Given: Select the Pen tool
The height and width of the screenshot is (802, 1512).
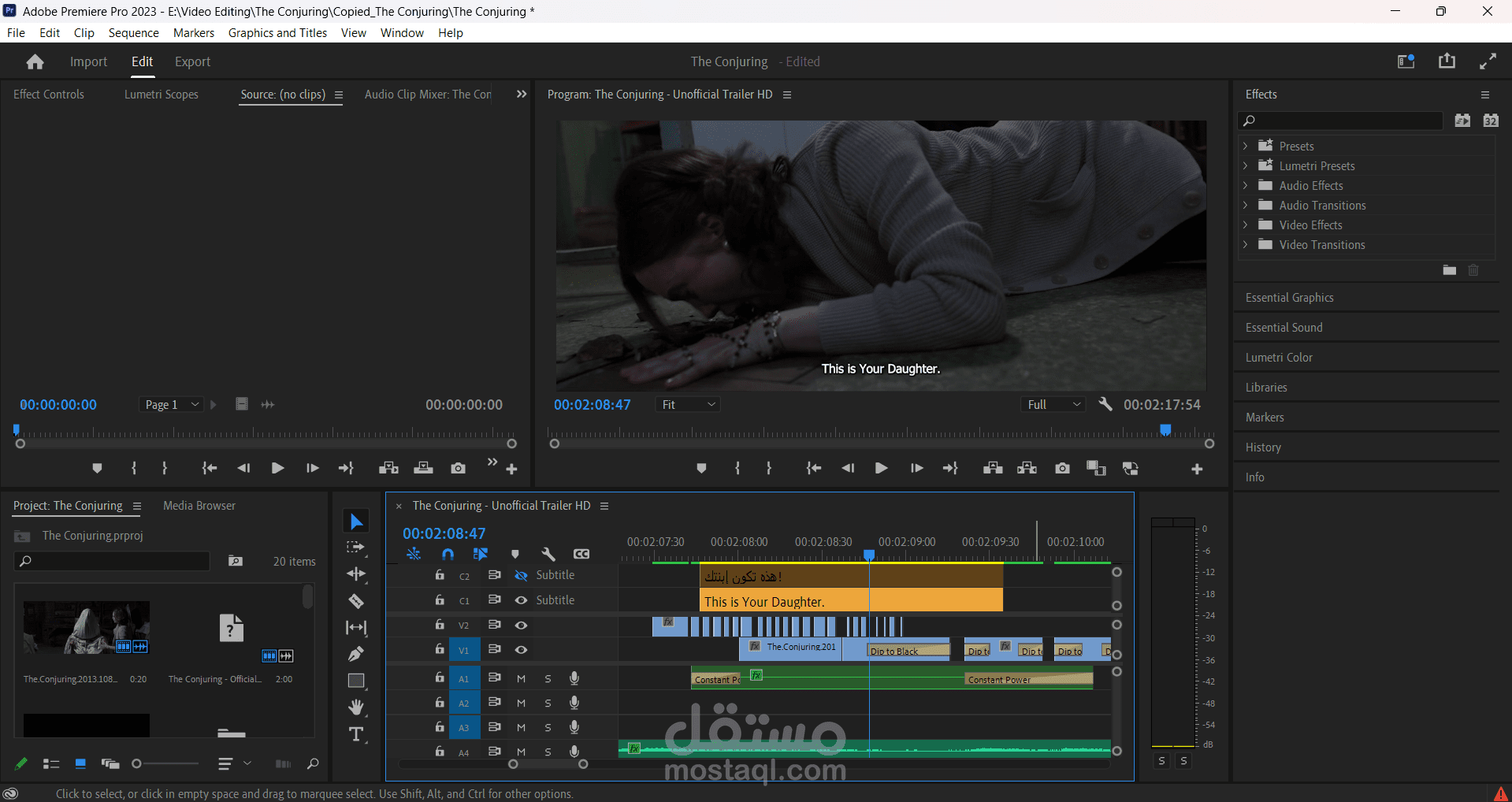Looking at the screenshot, I should [x=356, y=654].
